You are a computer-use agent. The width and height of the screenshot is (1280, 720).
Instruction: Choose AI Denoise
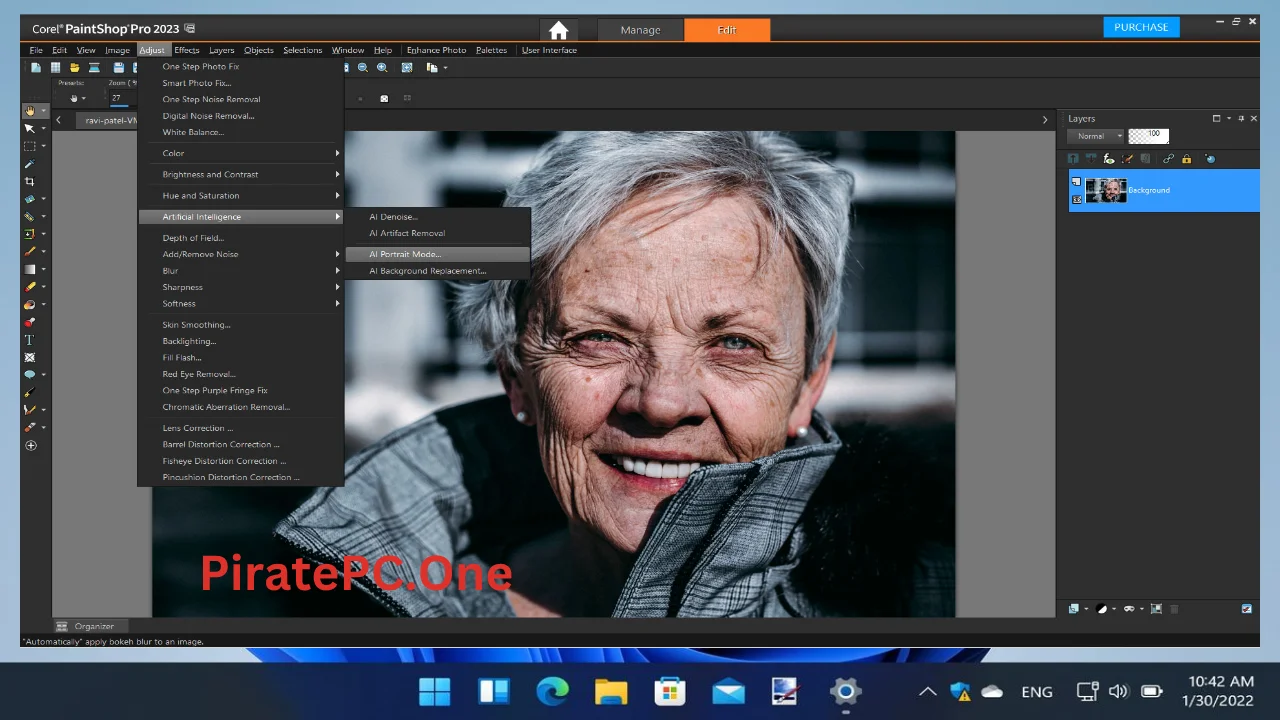pyautogui.click(x=437, y=217)
